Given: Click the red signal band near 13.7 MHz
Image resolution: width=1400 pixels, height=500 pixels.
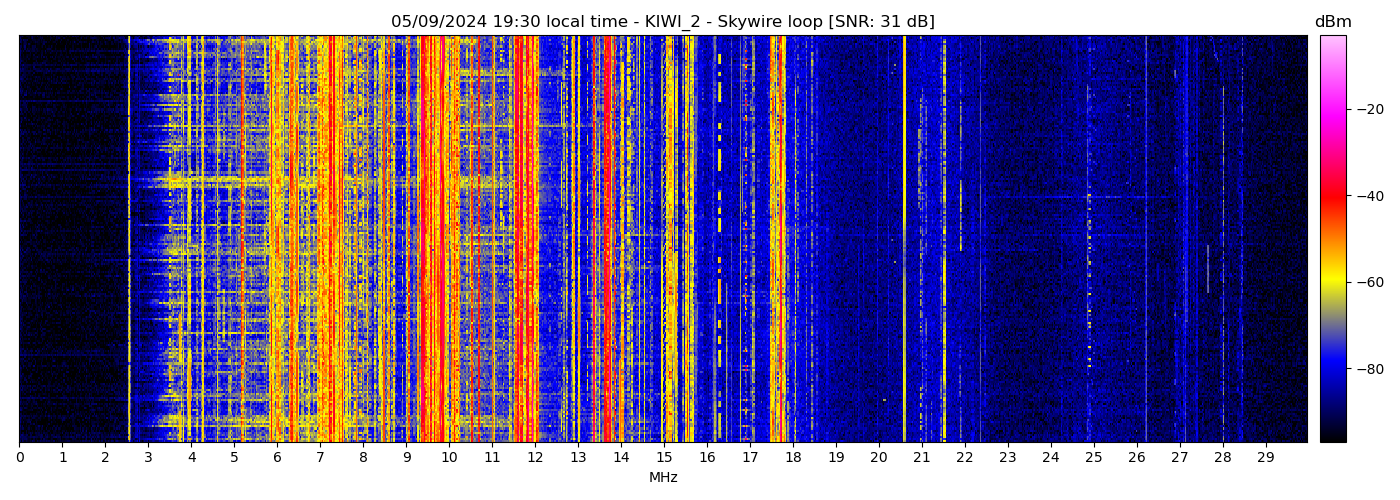Looking at the screenshot, I should [x=607, y=240].
